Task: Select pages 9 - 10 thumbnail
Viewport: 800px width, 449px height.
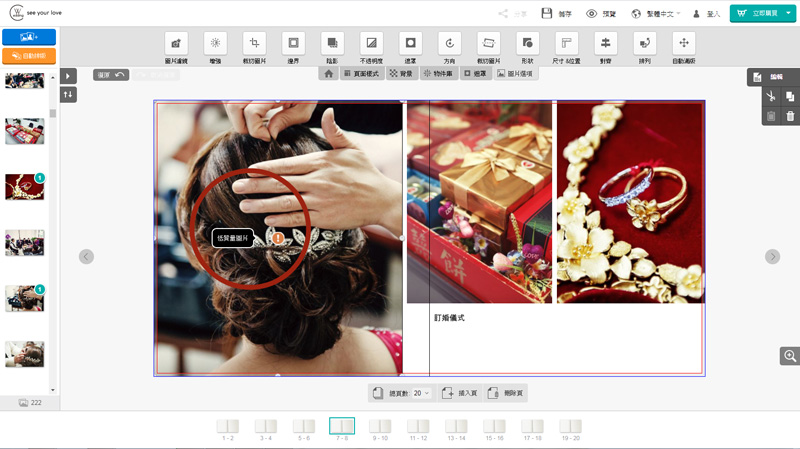Action: 380,429
